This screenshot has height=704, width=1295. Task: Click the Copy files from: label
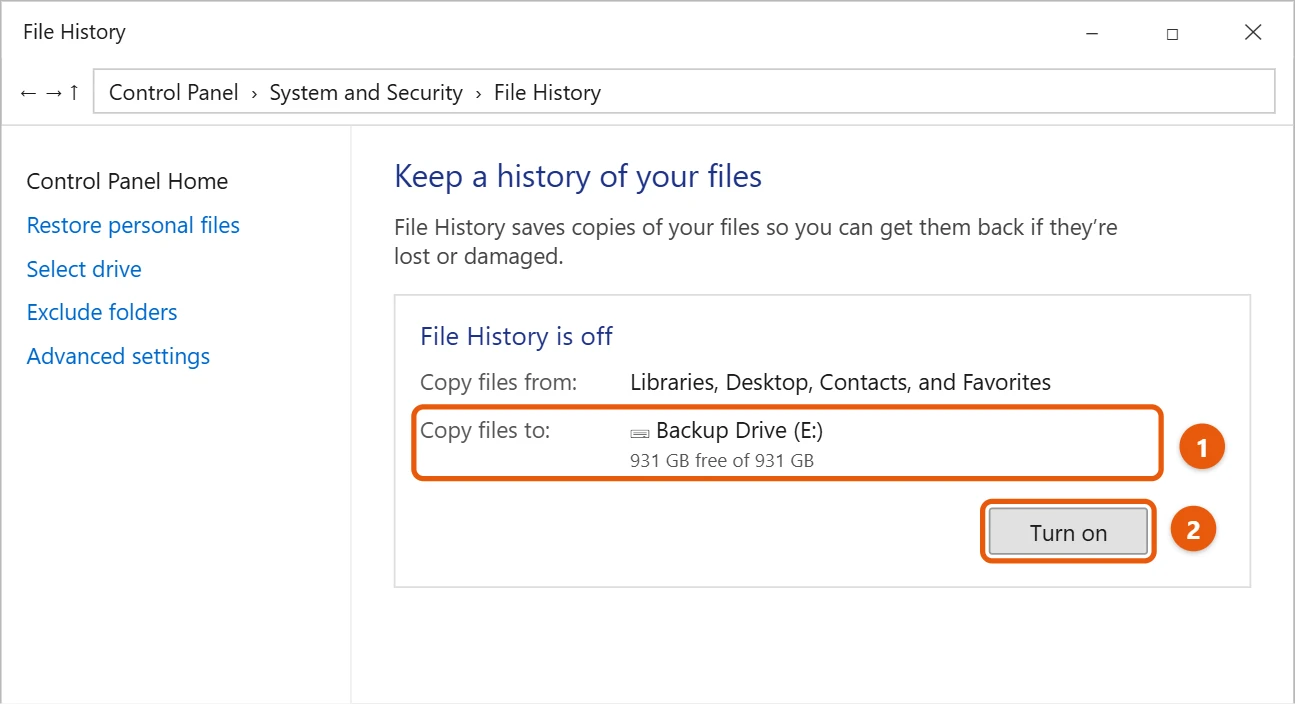pos(499,382)
